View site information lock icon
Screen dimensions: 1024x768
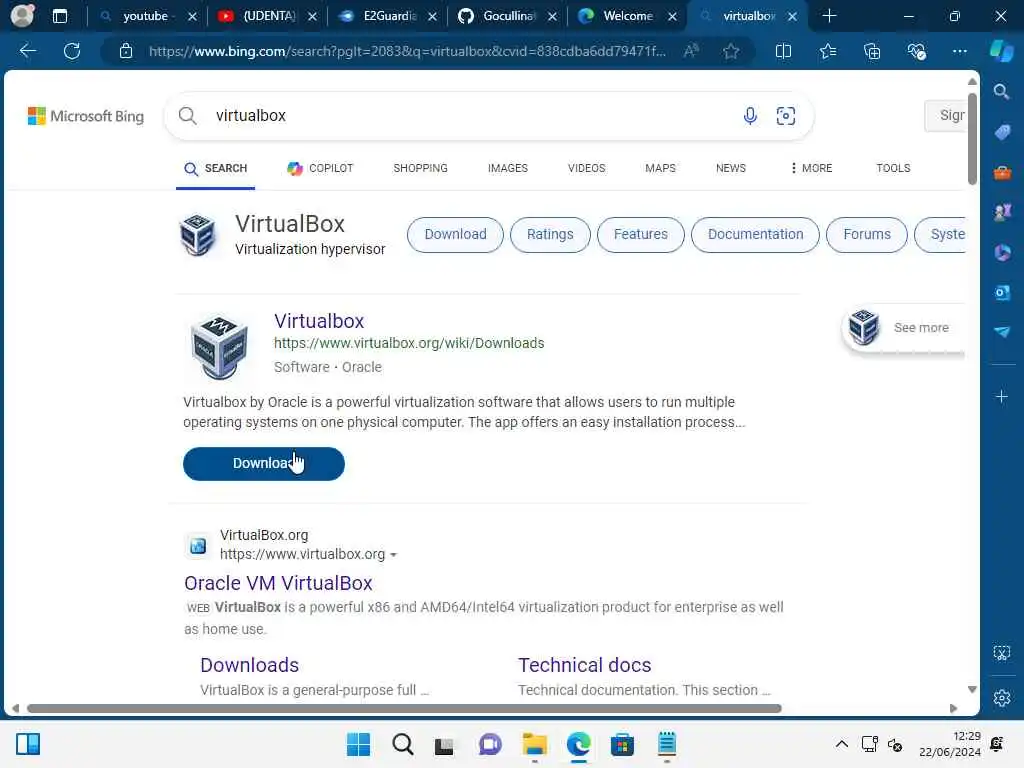[x=126, y=51]
